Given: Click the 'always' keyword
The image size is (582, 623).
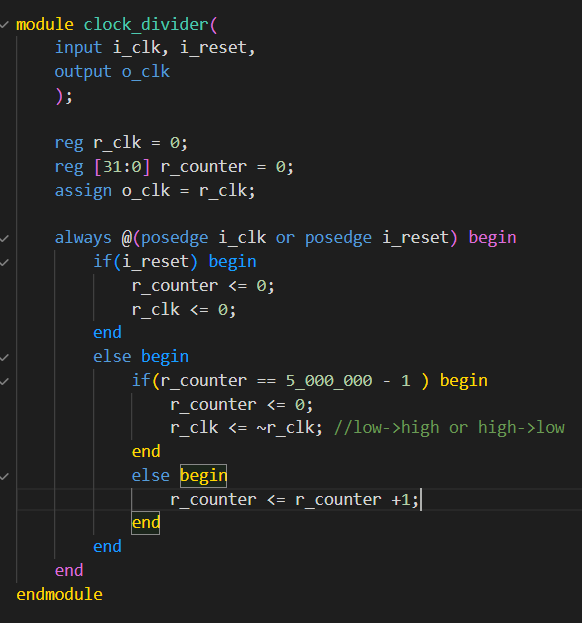Looking at the screenshot, I should click(x=83, y=238).
